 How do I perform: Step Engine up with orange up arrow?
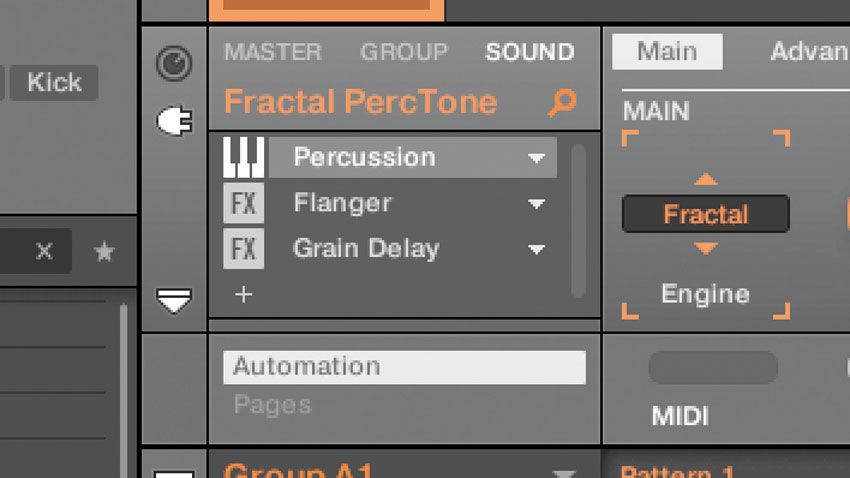pyautogui.click(x=705, y=179)
